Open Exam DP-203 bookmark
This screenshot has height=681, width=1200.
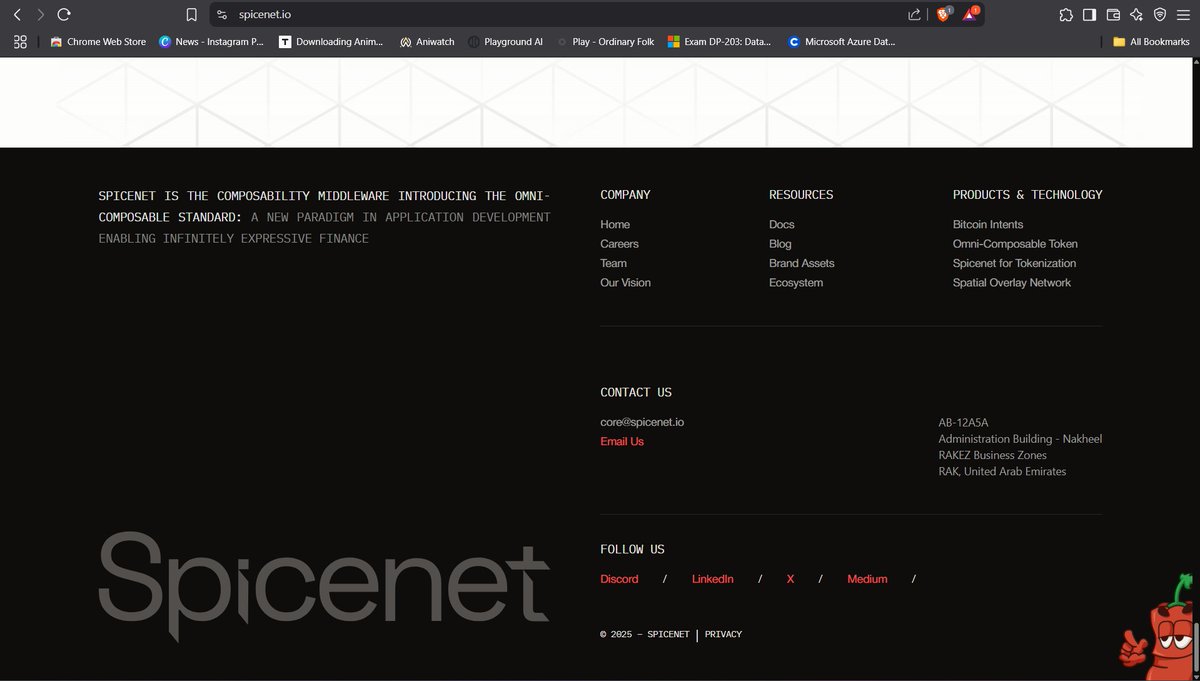point(719,42)
